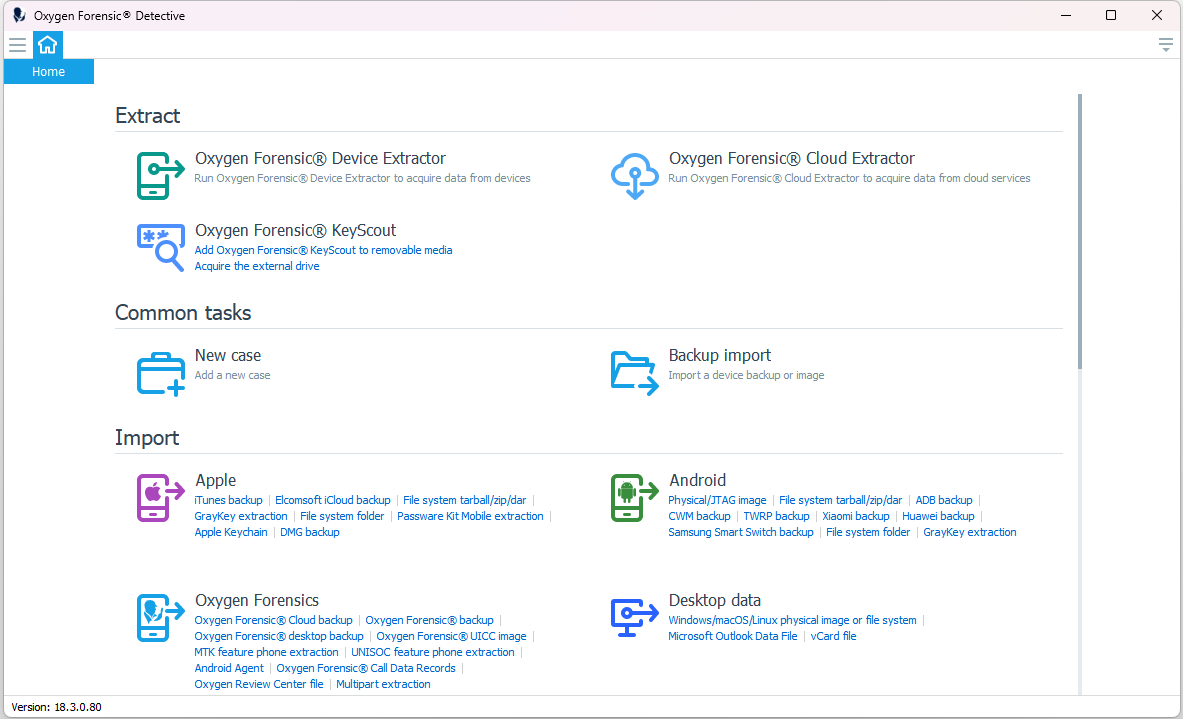The image size is (1183, 719).
Task: Choose Android File system folder import
Action: pyautogui.click(x=868, y=532)
